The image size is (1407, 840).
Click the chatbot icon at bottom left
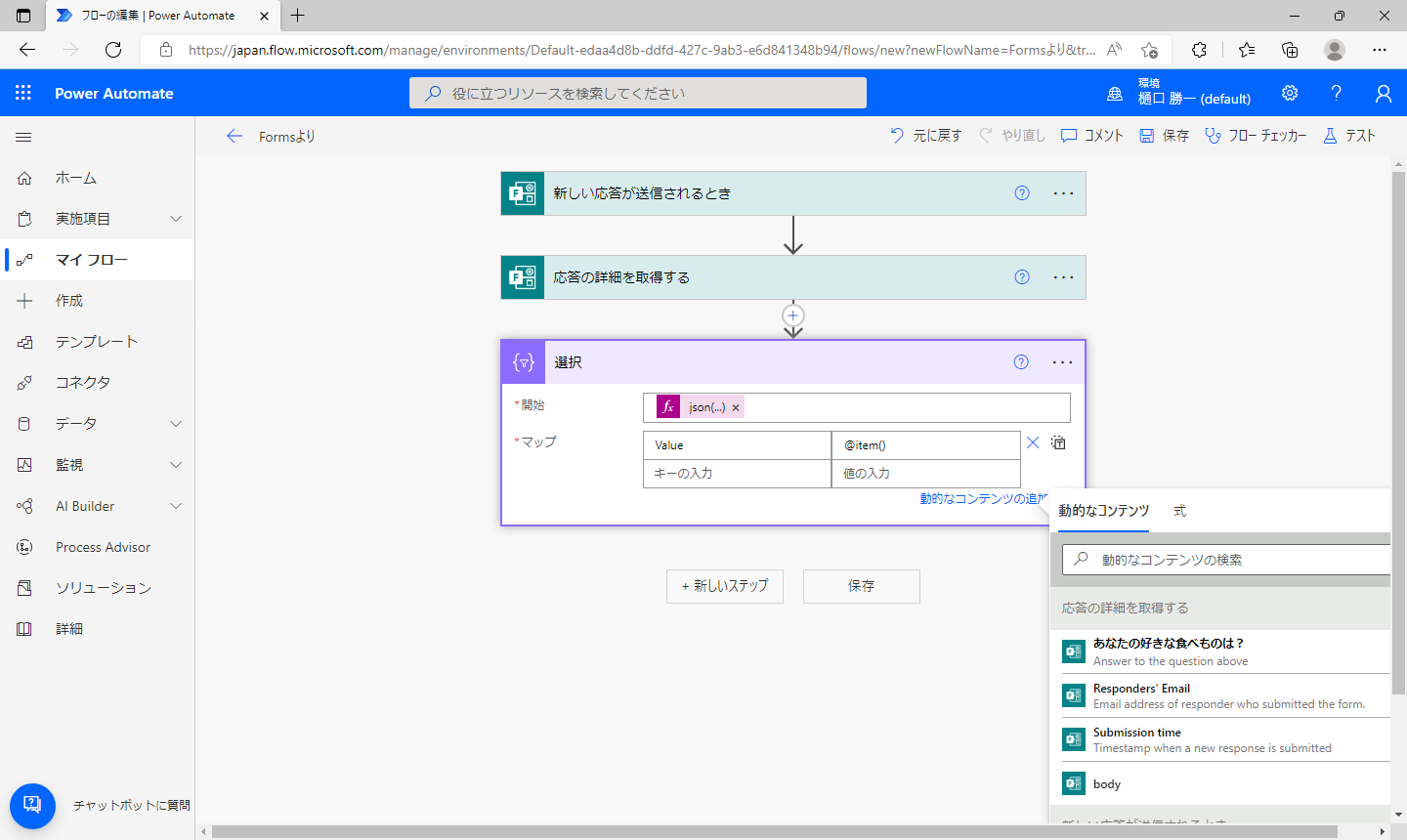coord(32,806)
